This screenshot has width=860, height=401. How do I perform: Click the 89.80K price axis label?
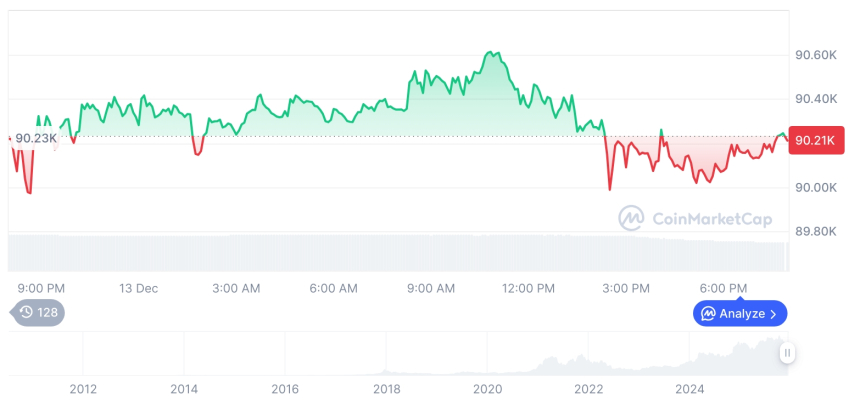815,231
